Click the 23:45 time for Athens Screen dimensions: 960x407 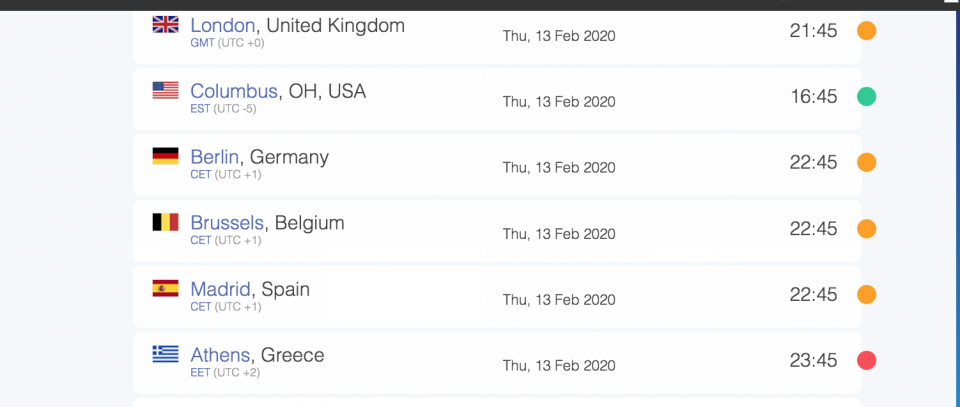coord(813,361)
